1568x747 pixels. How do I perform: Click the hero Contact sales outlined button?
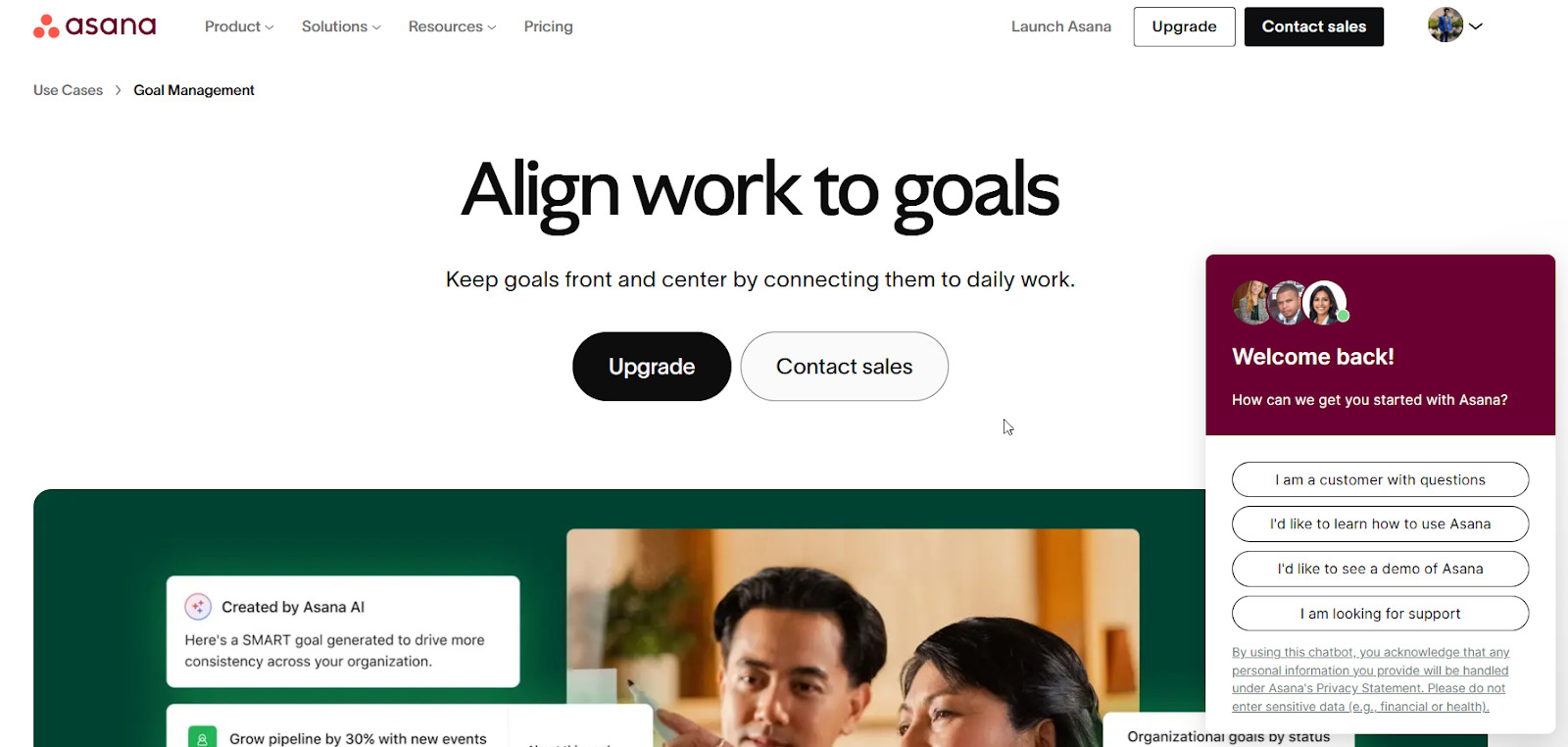(845, 367)
